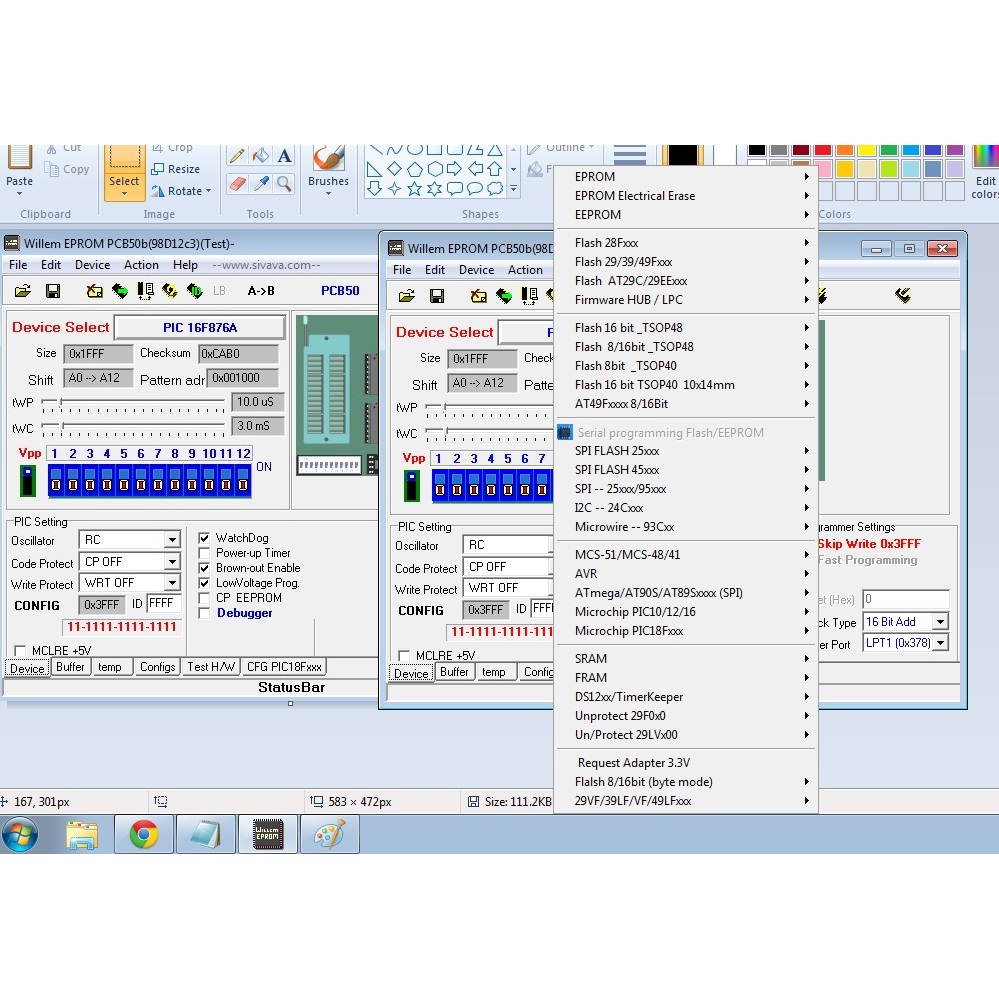The image size is (999, 999).
Task: Click the Windows Start orb
Action: click(20, 834)
